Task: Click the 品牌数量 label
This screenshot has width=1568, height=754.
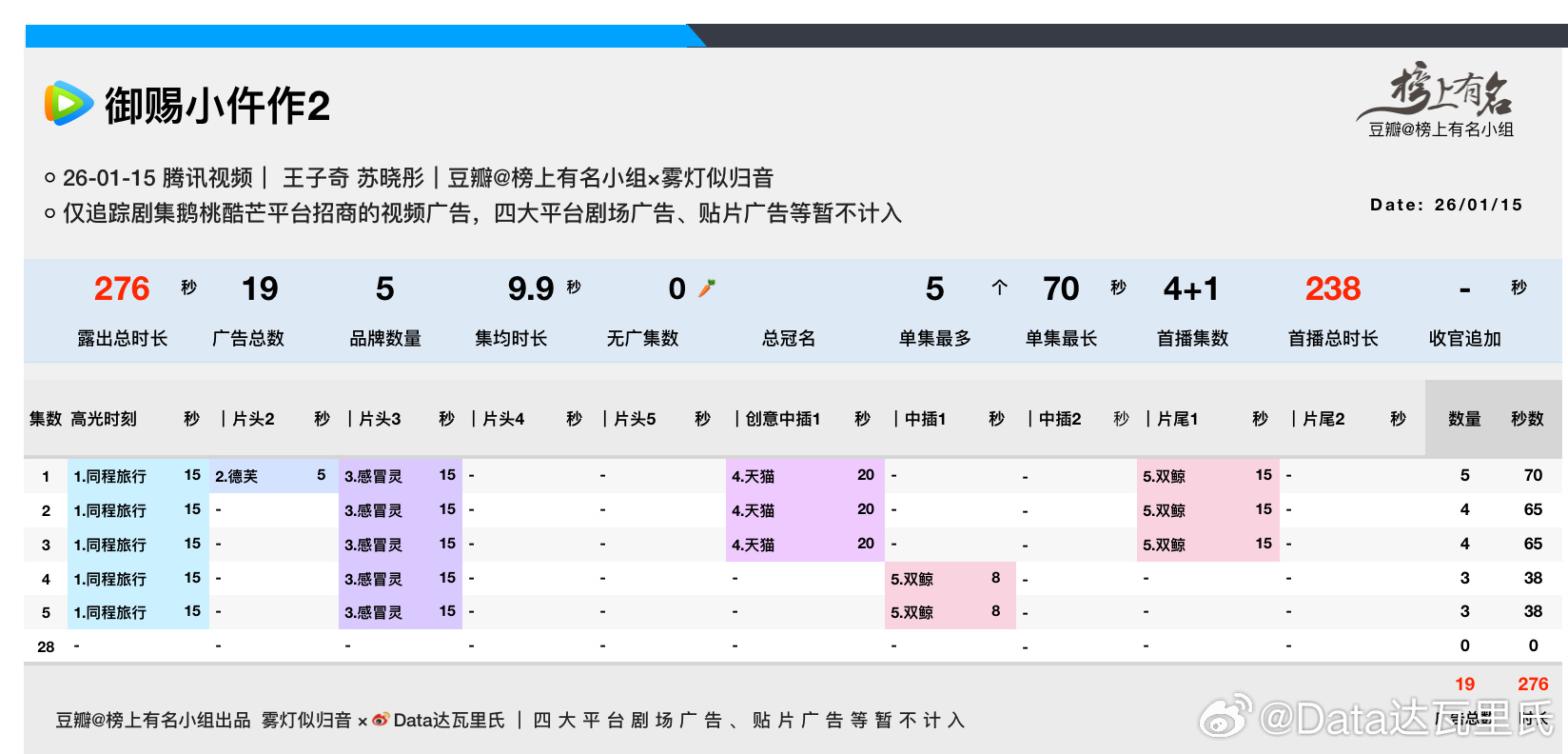Action: pos(385,338)
